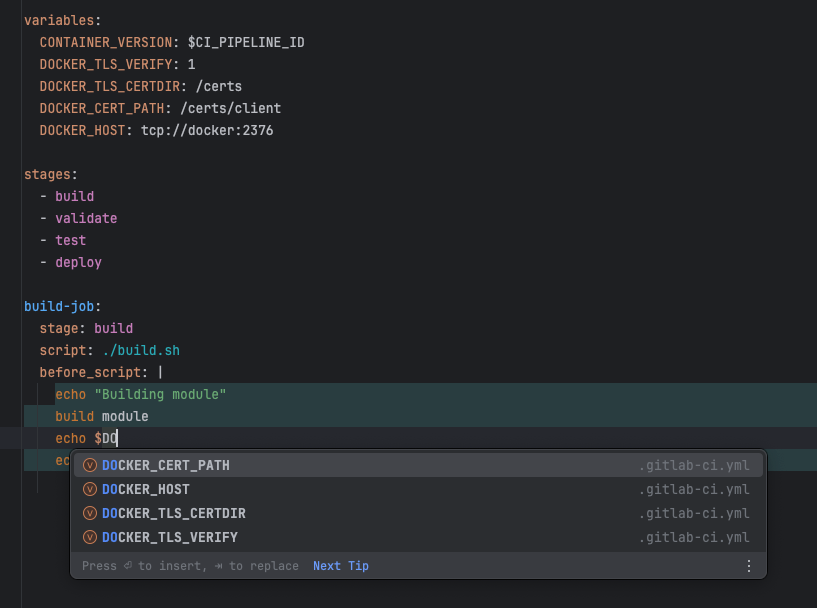Click the validate stage list item
817x608 pixels.
[86, 218]
